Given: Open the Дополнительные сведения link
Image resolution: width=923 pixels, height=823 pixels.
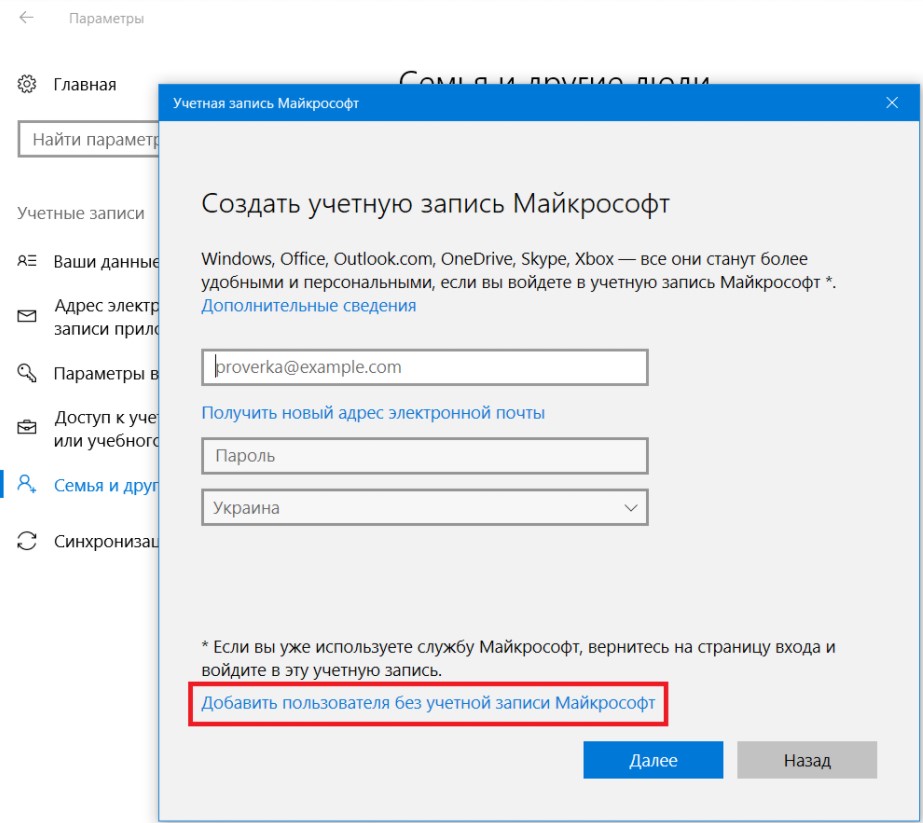Looking at the screenshot, I should point(308,306).
